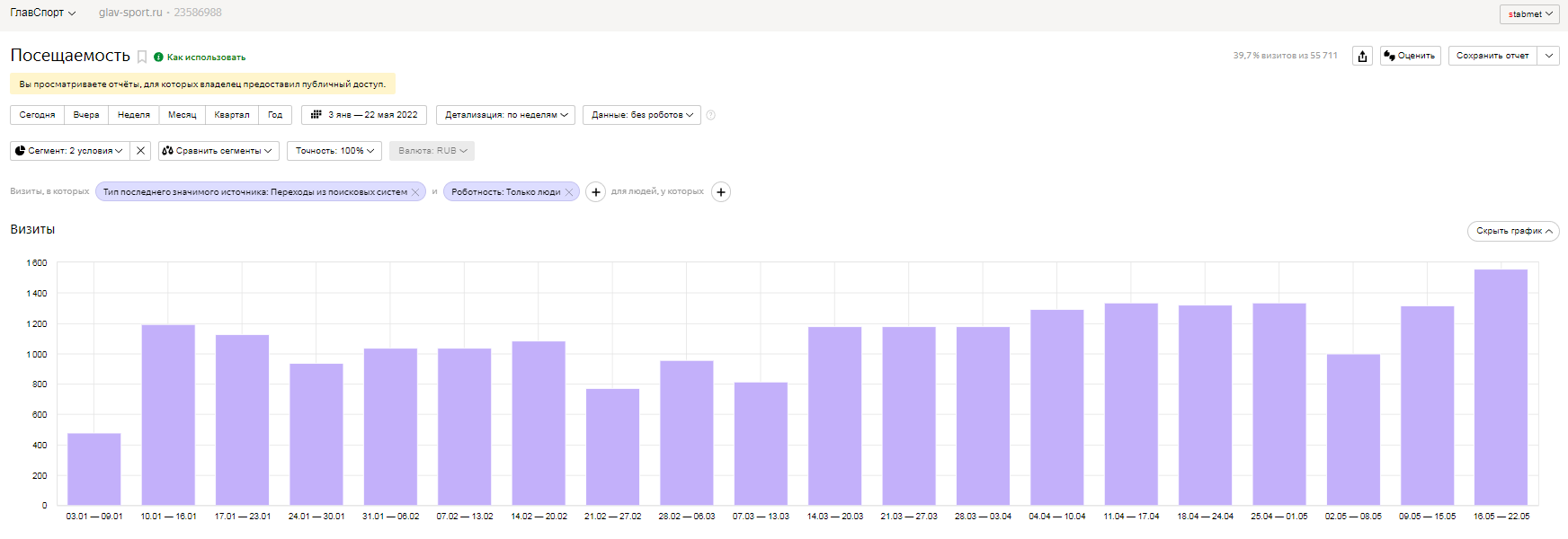
Task: Open Сравнить сегменты dropdown
Action: tap(218, 151)
